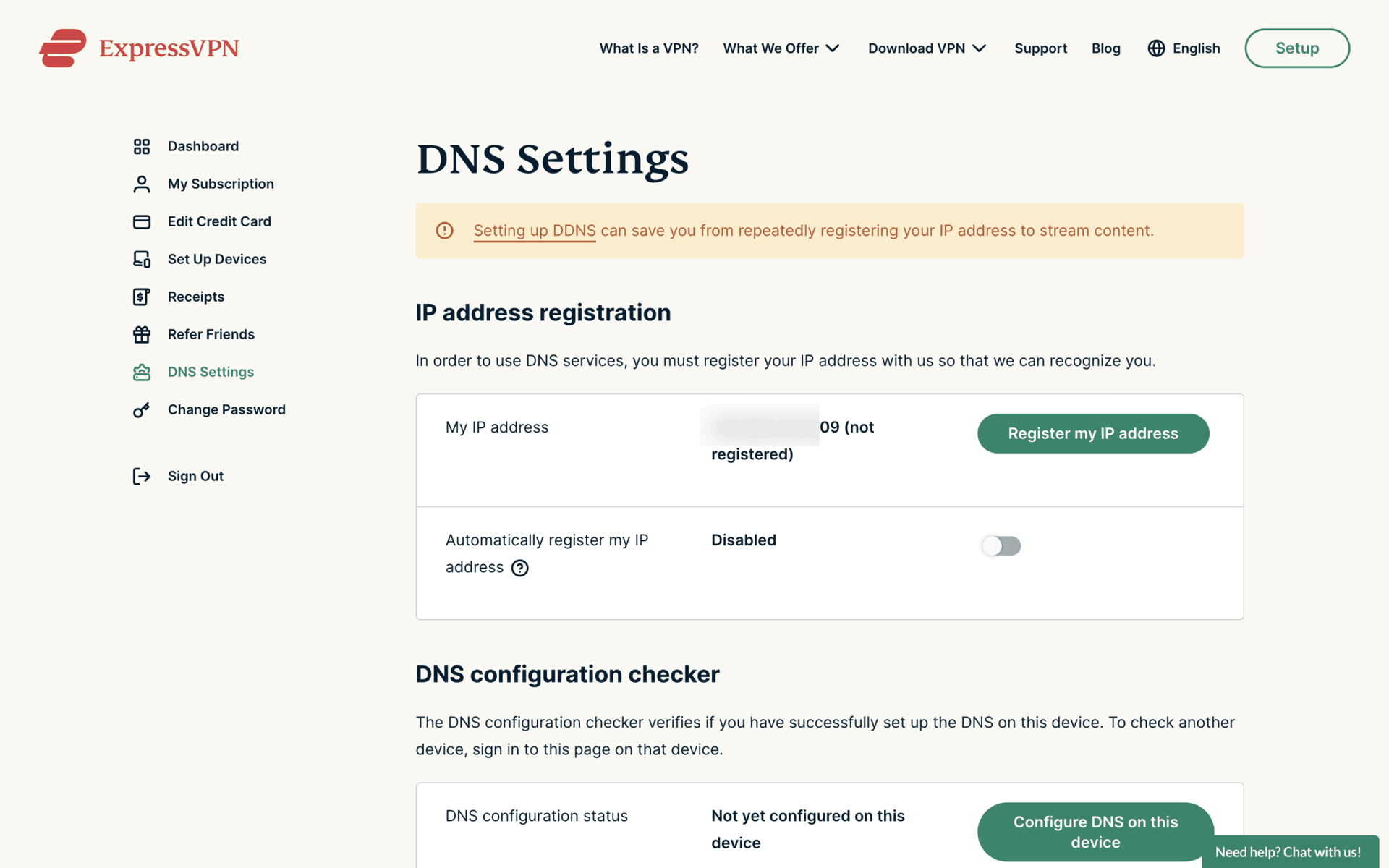The width and height of the screenshot is (1389, 868).
Task: Click the Setup button
Action: 1297,48
